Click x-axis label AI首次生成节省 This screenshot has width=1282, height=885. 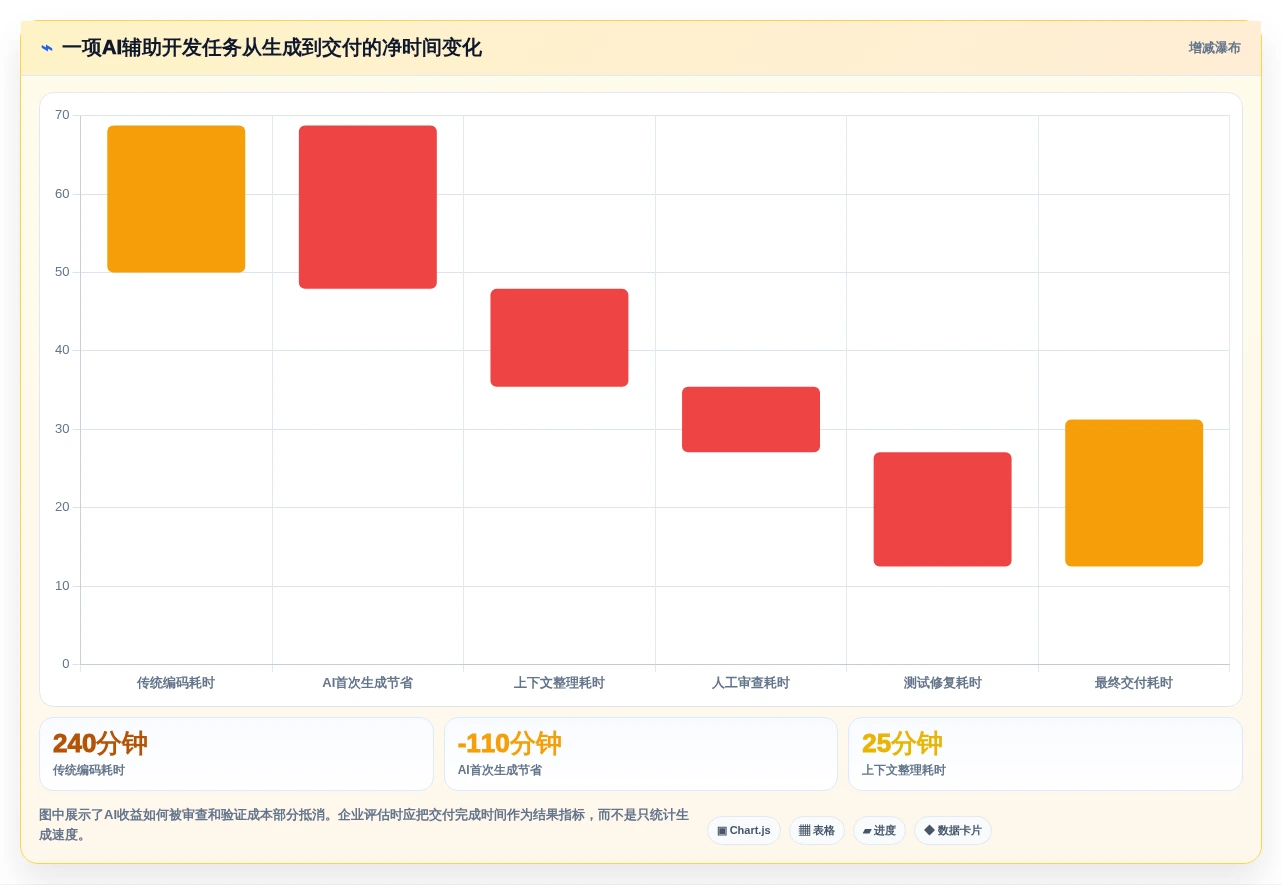tap(367, 683)
